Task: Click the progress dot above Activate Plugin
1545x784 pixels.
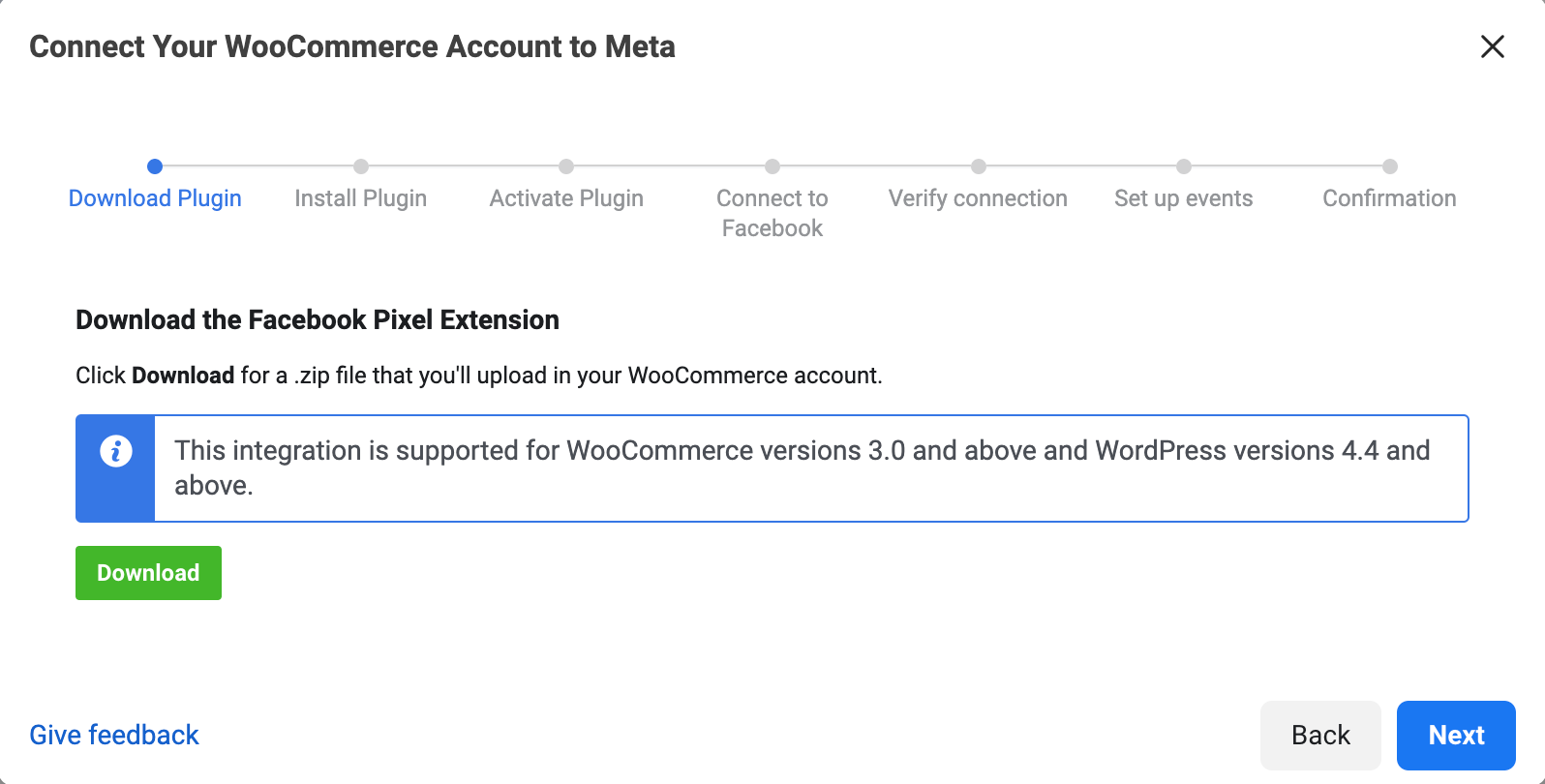Action: (x=566, y=166)
